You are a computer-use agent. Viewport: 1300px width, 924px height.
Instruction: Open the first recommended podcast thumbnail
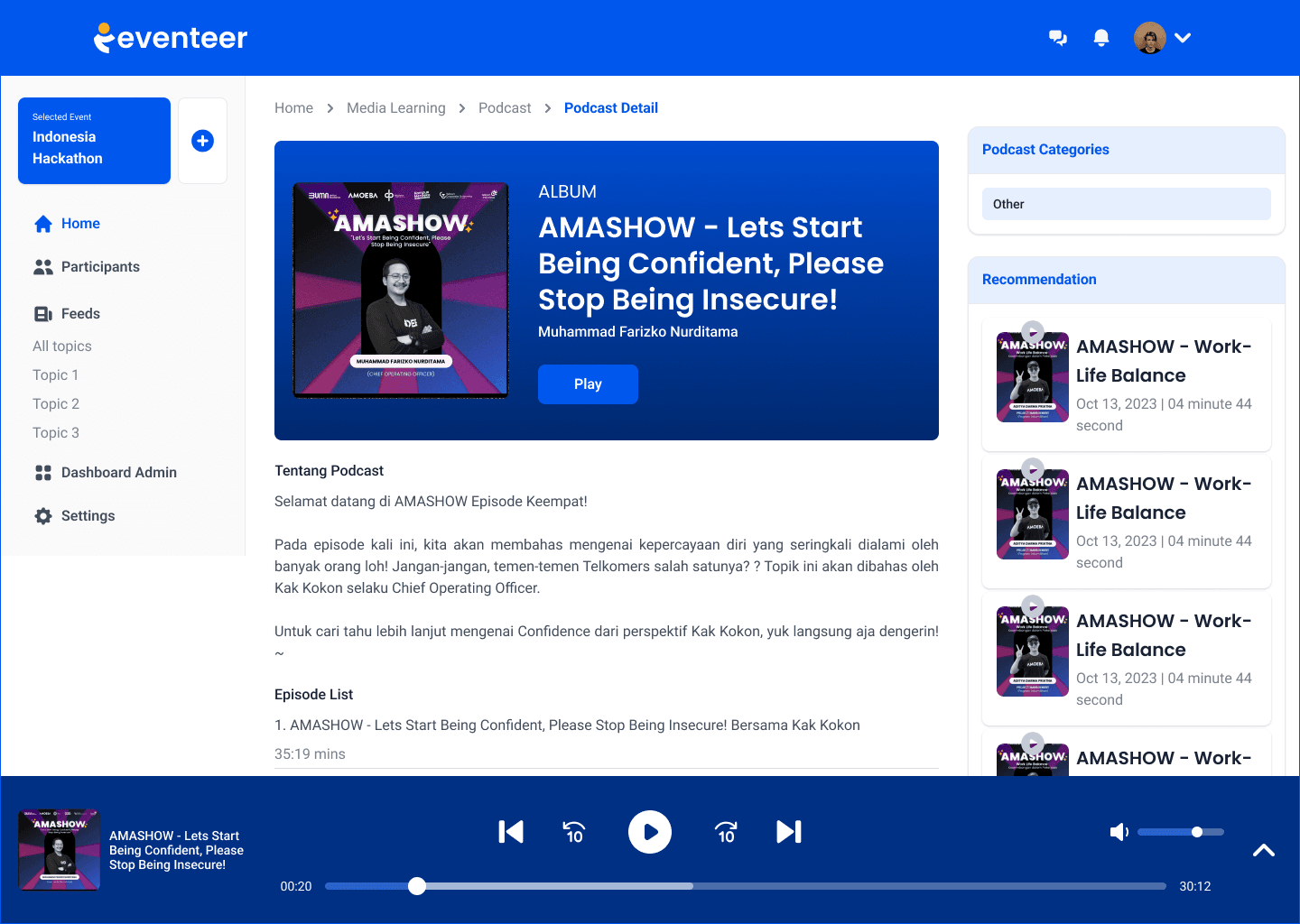[1033, 377]
